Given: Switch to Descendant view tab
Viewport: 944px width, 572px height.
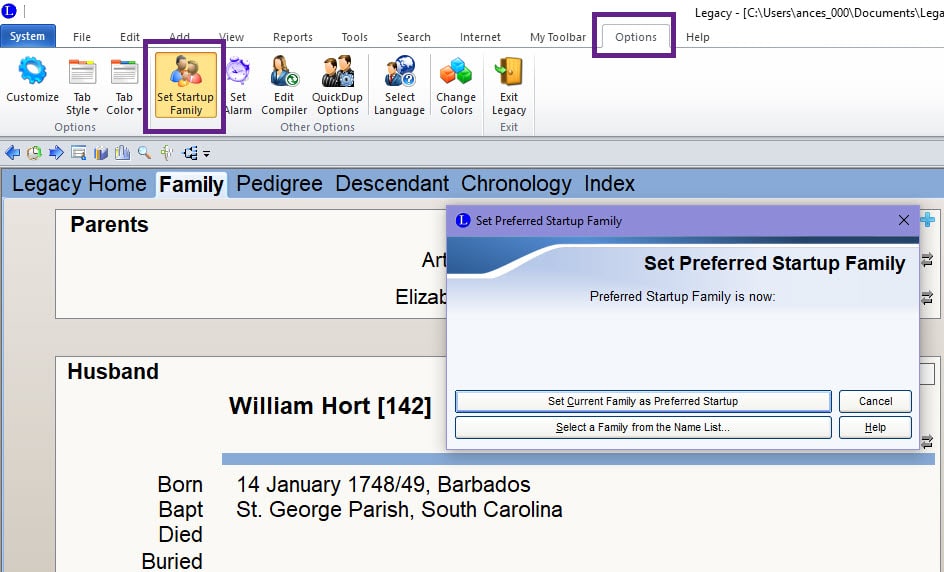Looking at the screenshot, I should coord(392,184).
